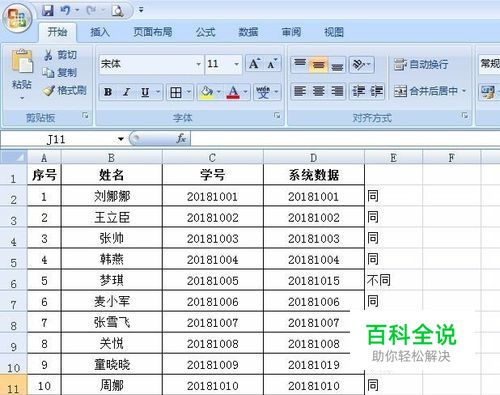Undo the last action
The width and height of the screenshot is (500, 395).
point(65,11)
